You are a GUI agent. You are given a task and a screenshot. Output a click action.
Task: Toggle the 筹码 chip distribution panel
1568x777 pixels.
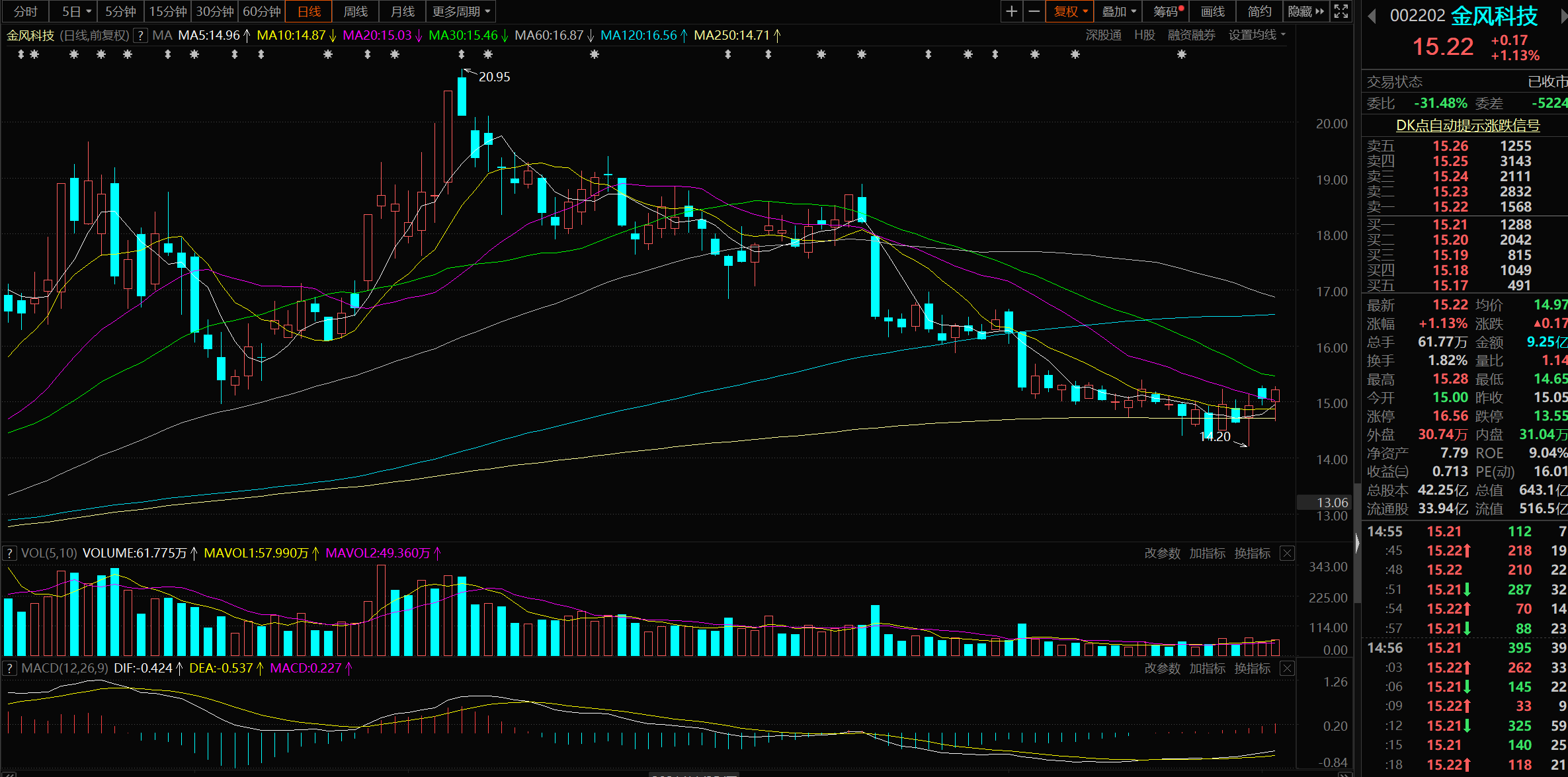pyautogui.click(x=1167, y=11)
